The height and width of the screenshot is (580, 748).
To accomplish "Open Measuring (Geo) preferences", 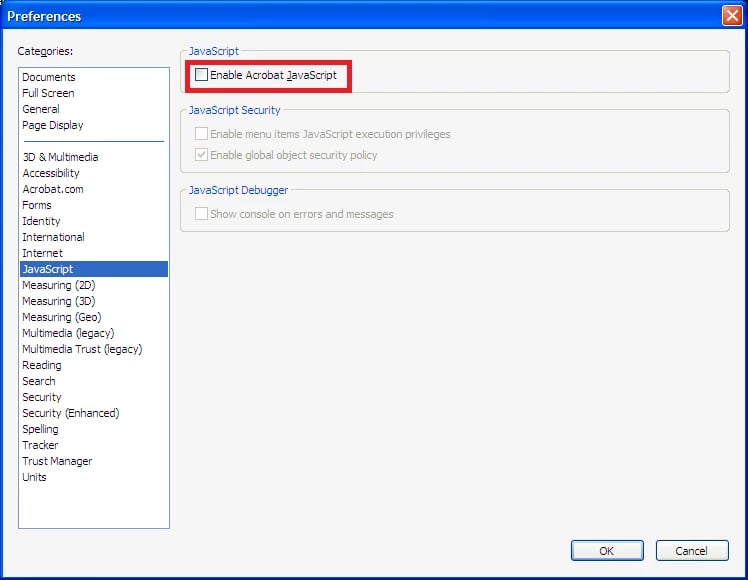I will tap(62, 317).
